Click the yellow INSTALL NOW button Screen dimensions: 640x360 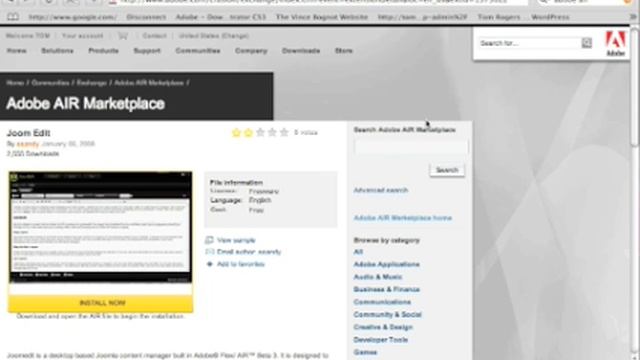click(100, 303)
